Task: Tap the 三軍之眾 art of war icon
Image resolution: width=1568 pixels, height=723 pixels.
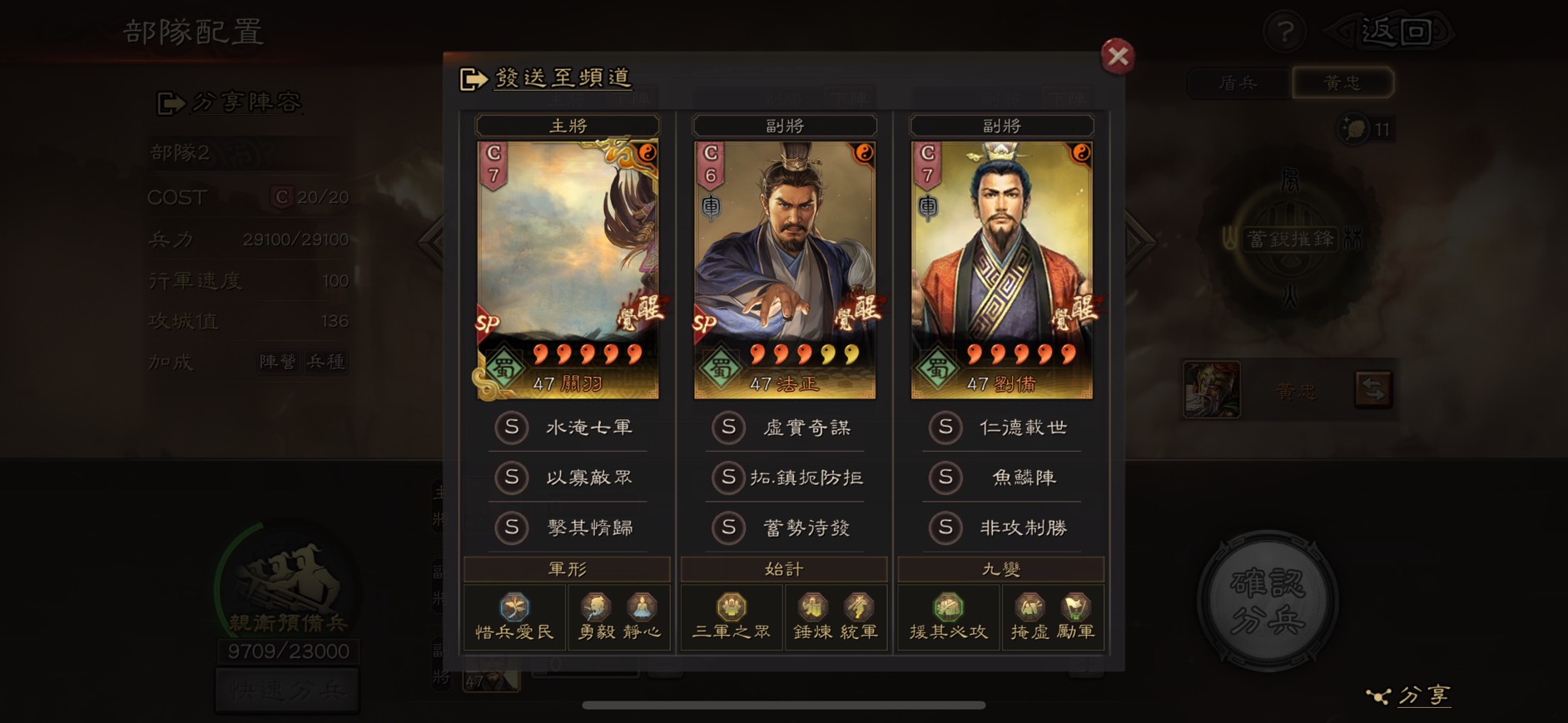Action: pos(732,617)
